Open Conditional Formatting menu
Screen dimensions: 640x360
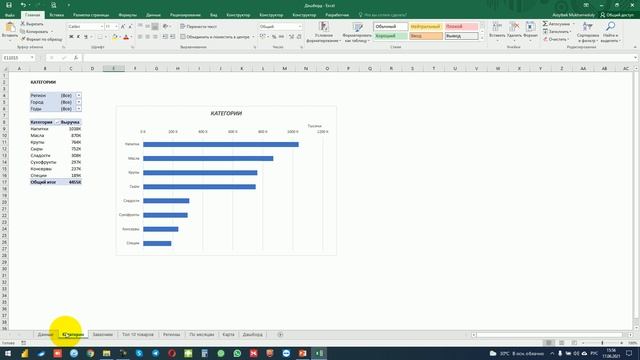[x=324, y=32]
